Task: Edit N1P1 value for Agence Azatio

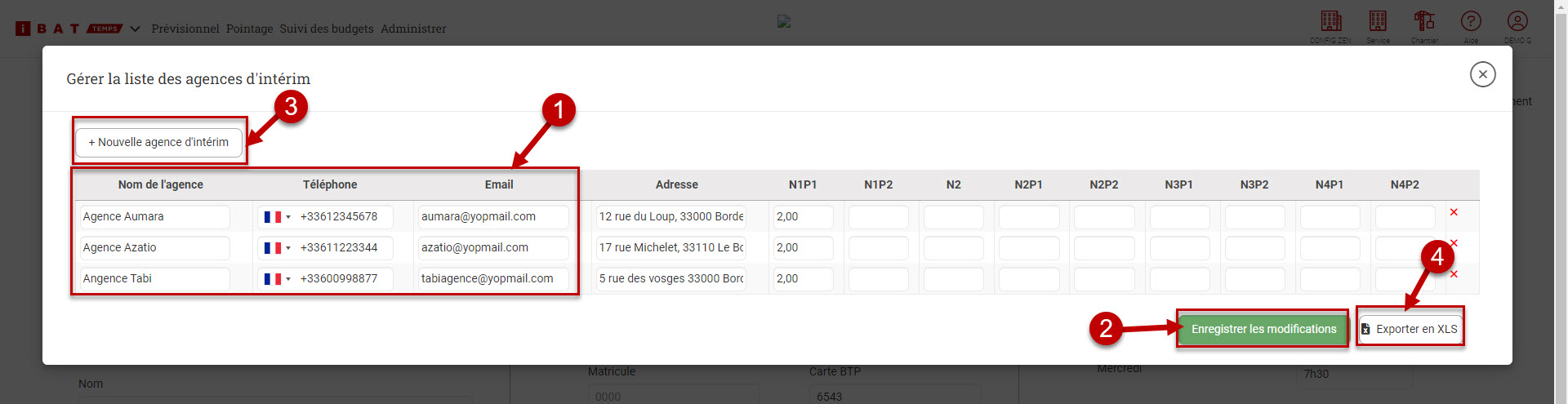Action: (804, 248)
